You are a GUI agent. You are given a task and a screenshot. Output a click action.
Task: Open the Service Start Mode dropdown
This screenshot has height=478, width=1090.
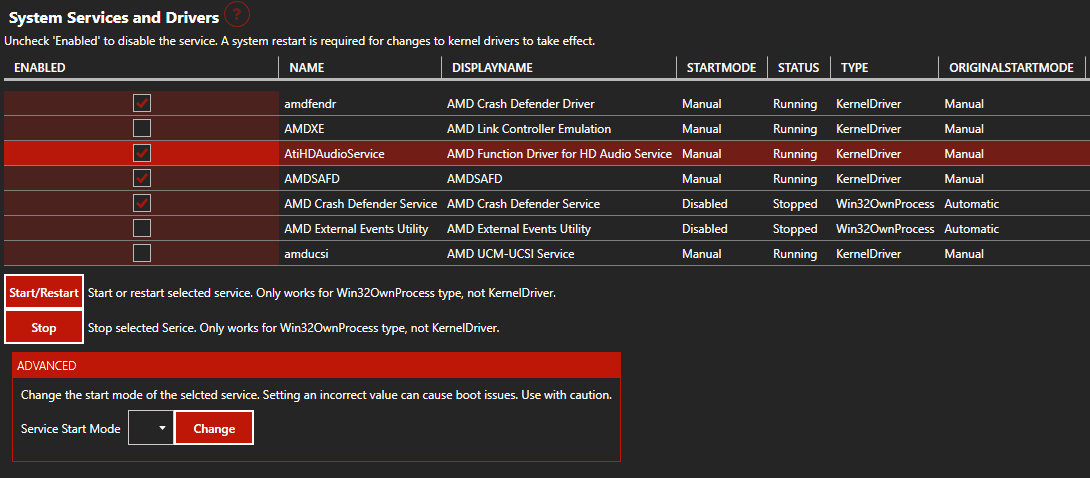[150, 428]
